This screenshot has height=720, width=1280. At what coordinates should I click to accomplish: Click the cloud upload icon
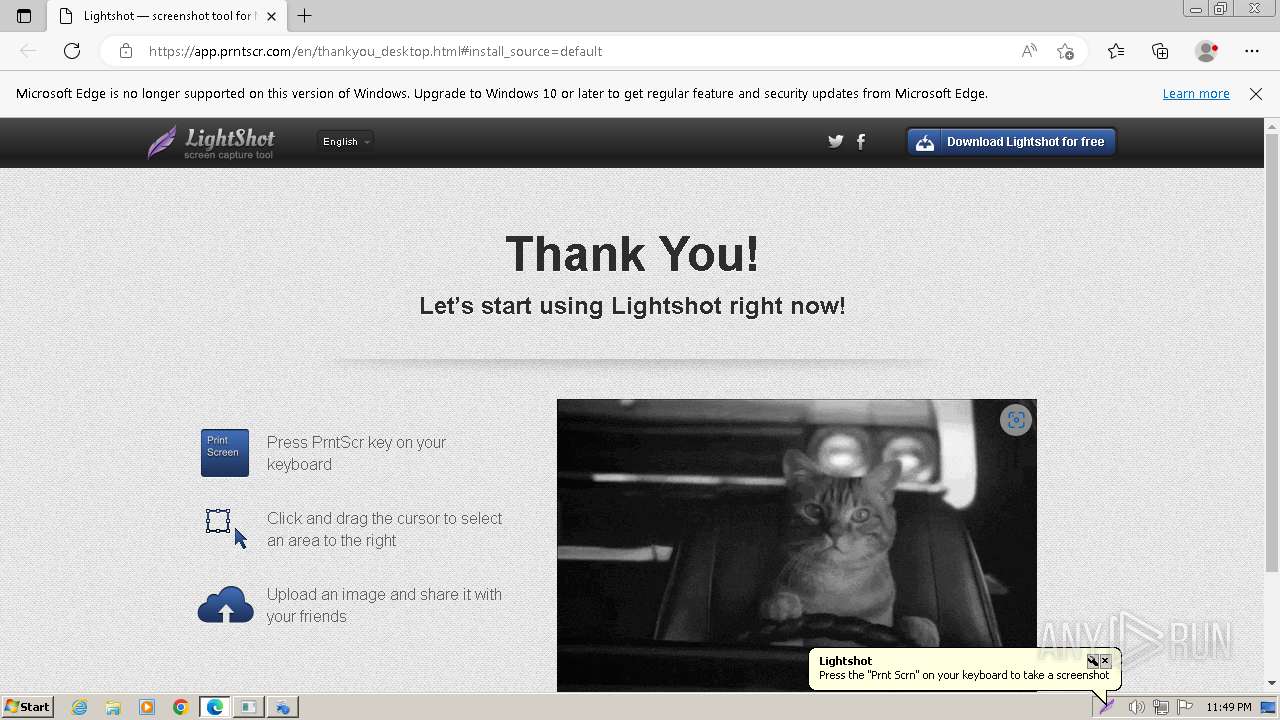coord(226,605)
